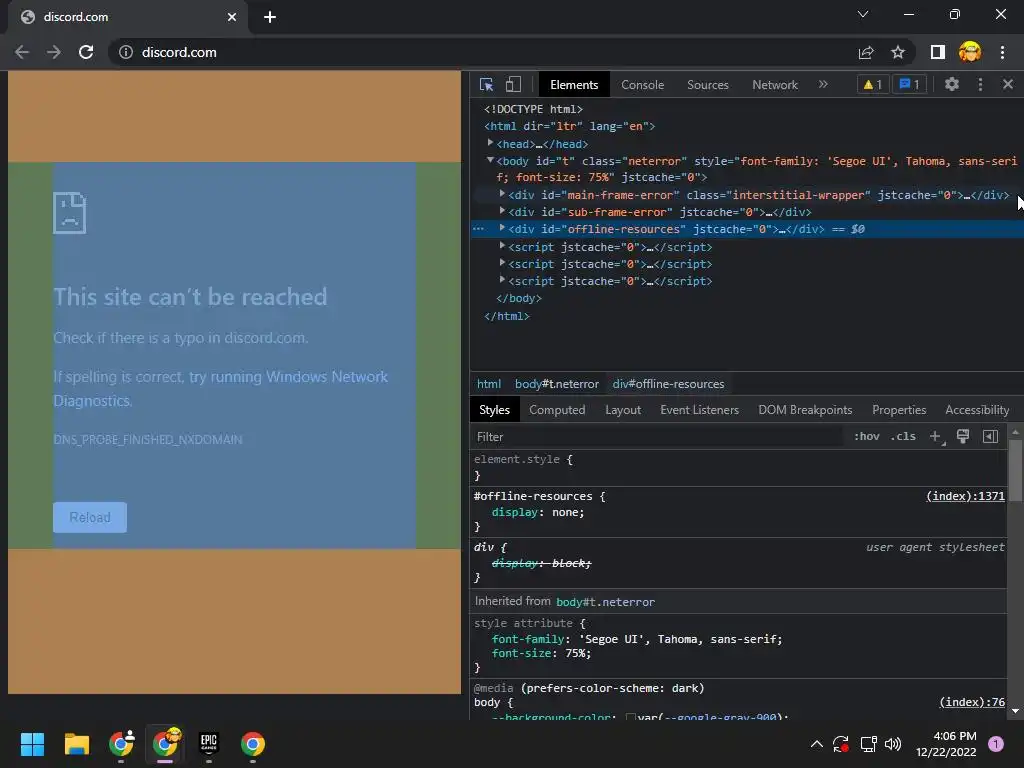Click the warnings count badge

872,84
